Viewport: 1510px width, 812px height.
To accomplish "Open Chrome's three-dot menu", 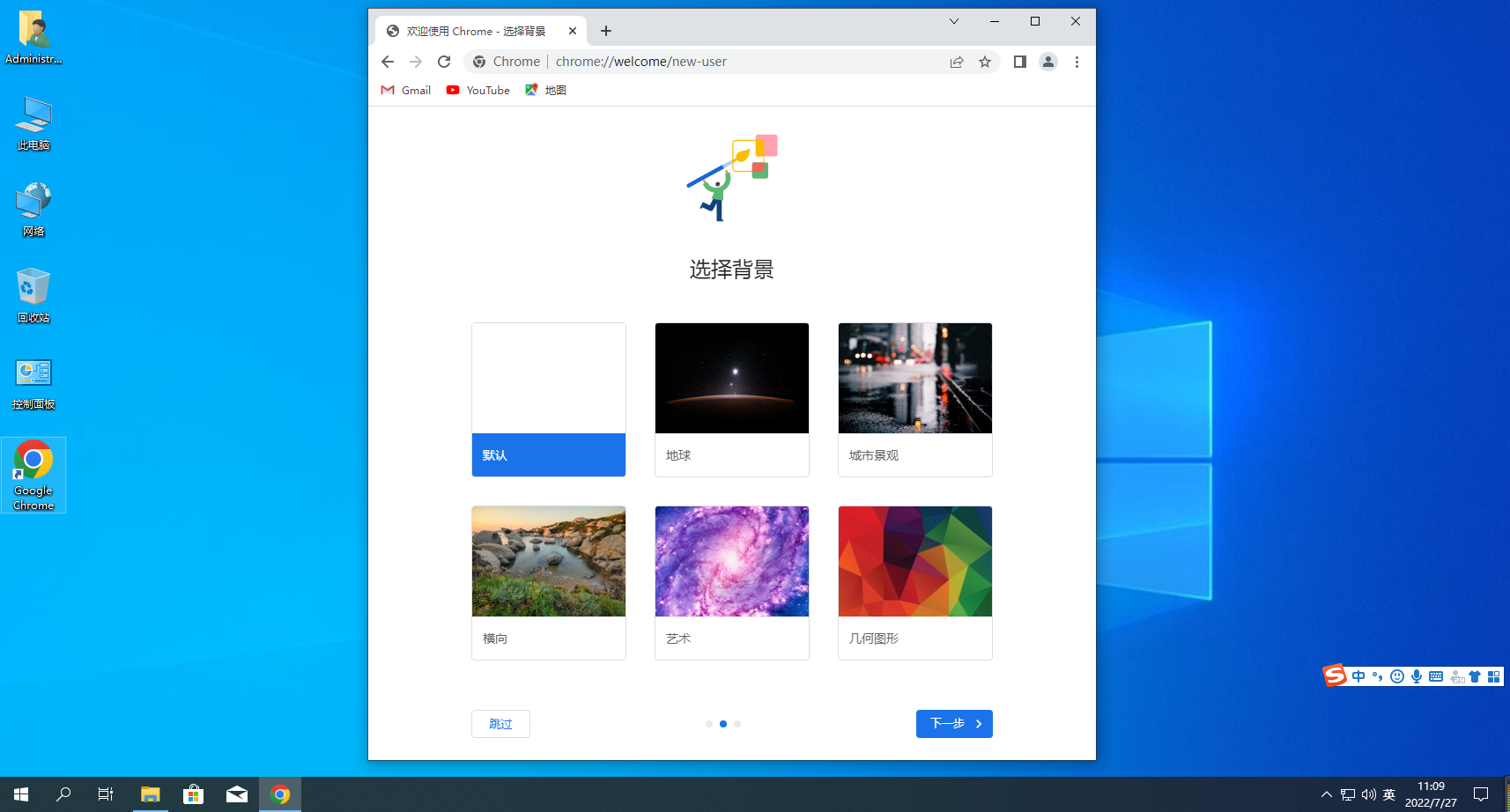I will pyautogui.click(x=1077, y=62).
